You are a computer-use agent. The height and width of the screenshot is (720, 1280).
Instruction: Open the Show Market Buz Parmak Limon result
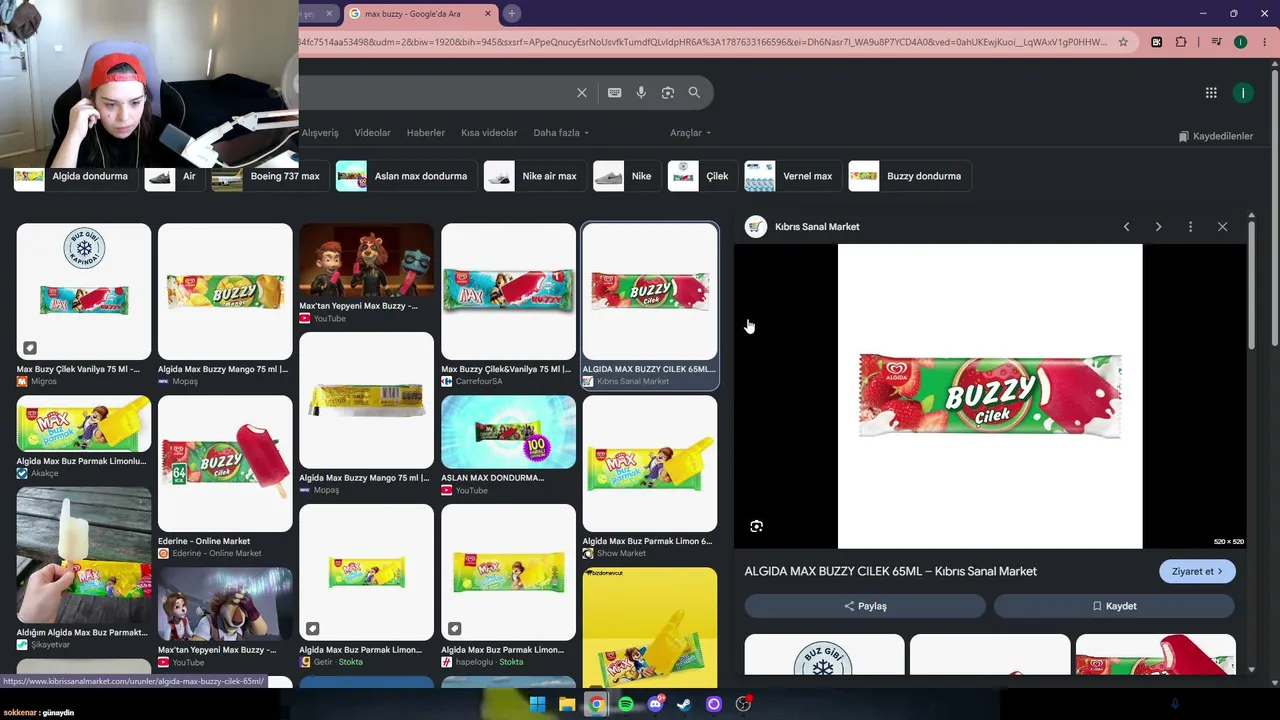click(x=650, y=477)
